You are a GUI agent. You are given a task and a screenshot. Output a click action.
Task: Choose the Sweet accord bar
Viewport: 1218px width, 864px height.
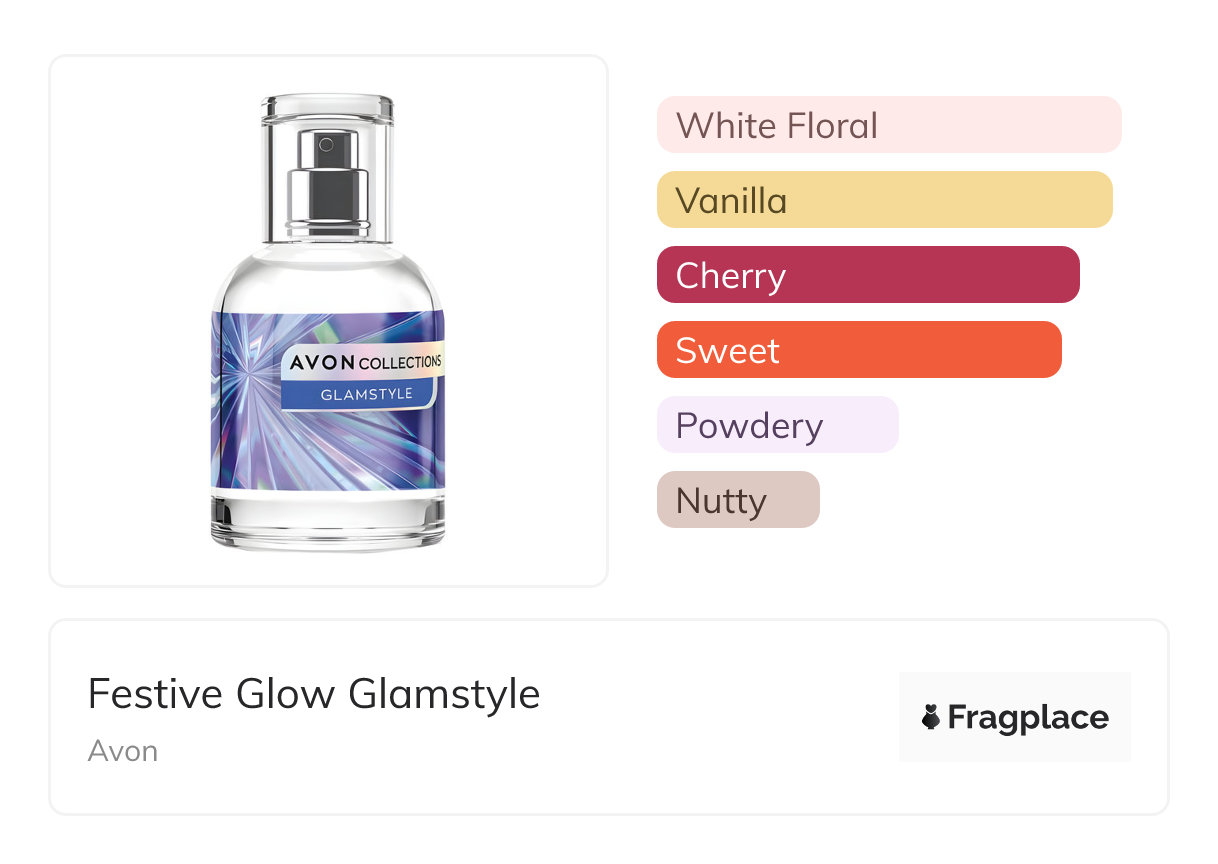(x=858, y=350)
